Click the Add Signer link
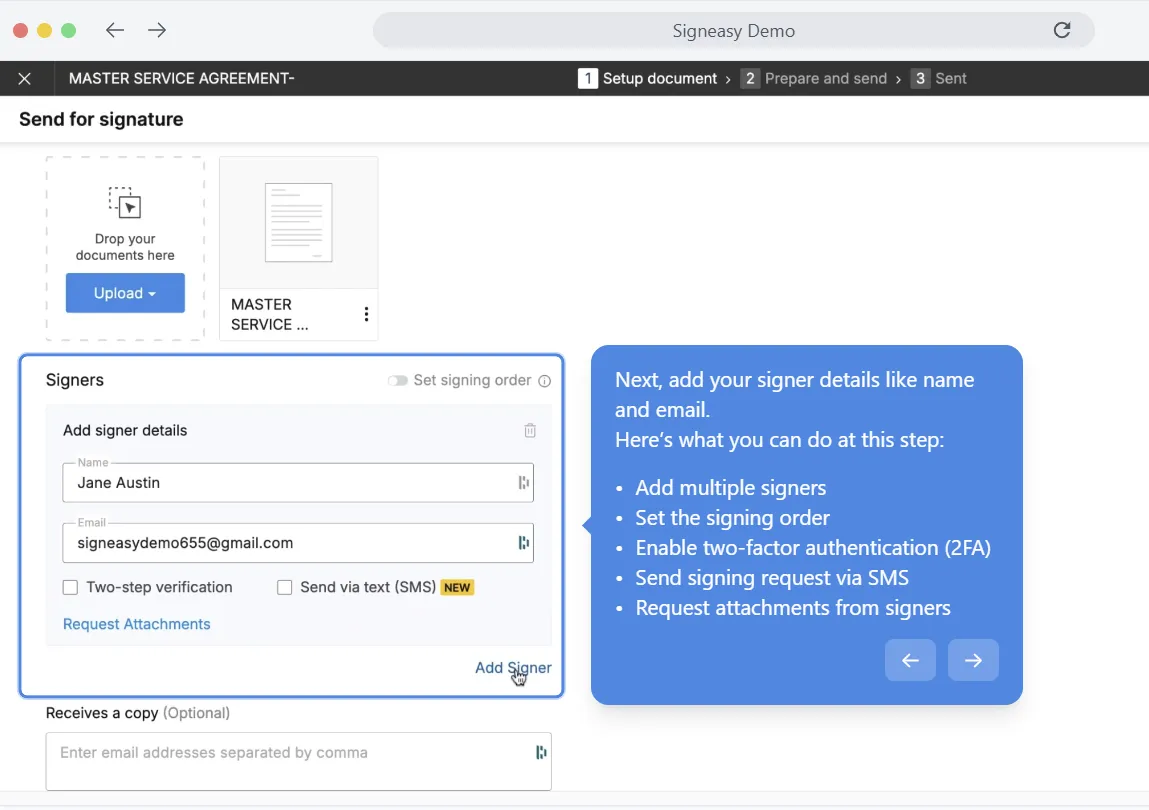 click(513, 667)
